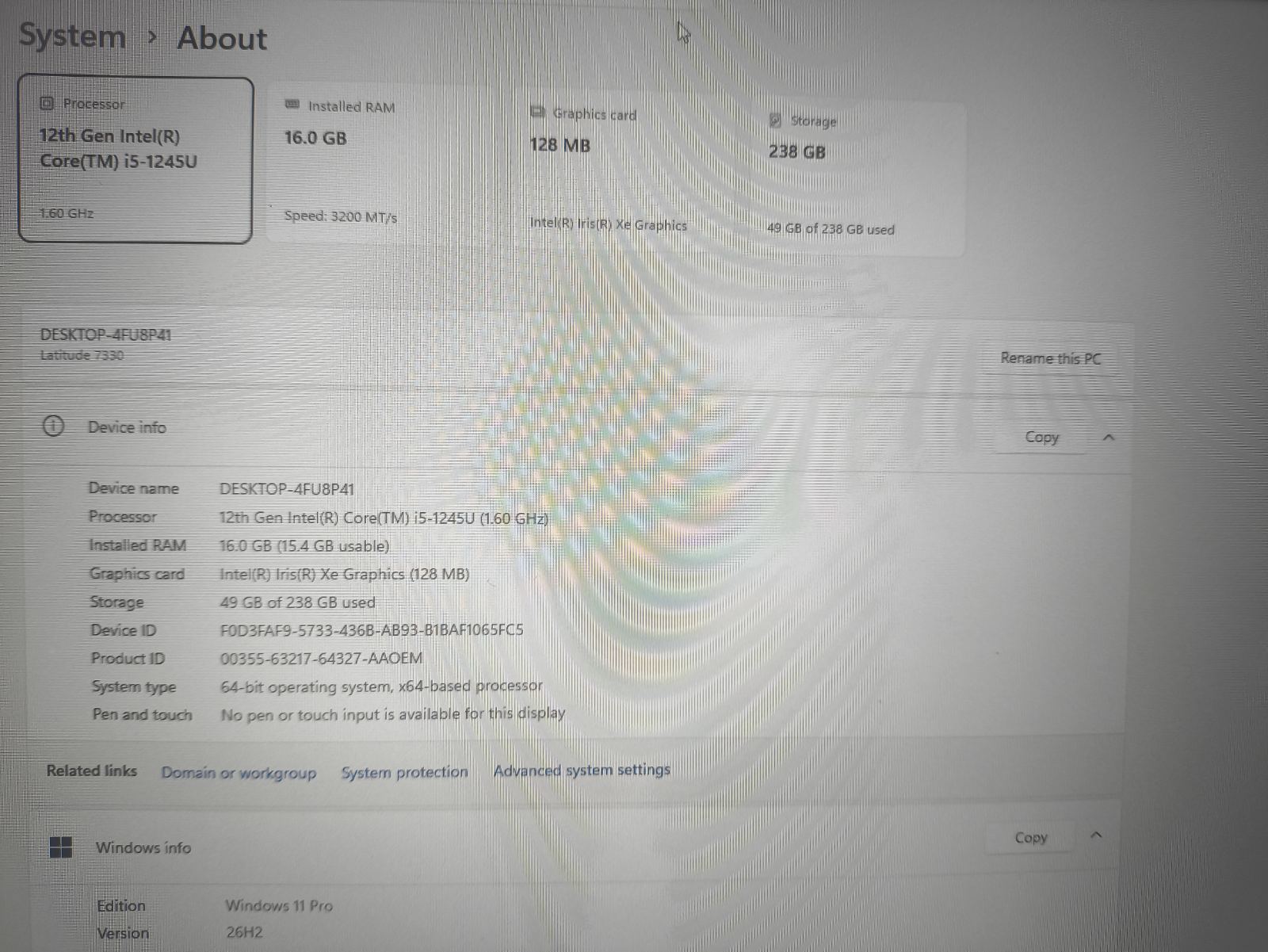Copy the Device info details

1041,437
